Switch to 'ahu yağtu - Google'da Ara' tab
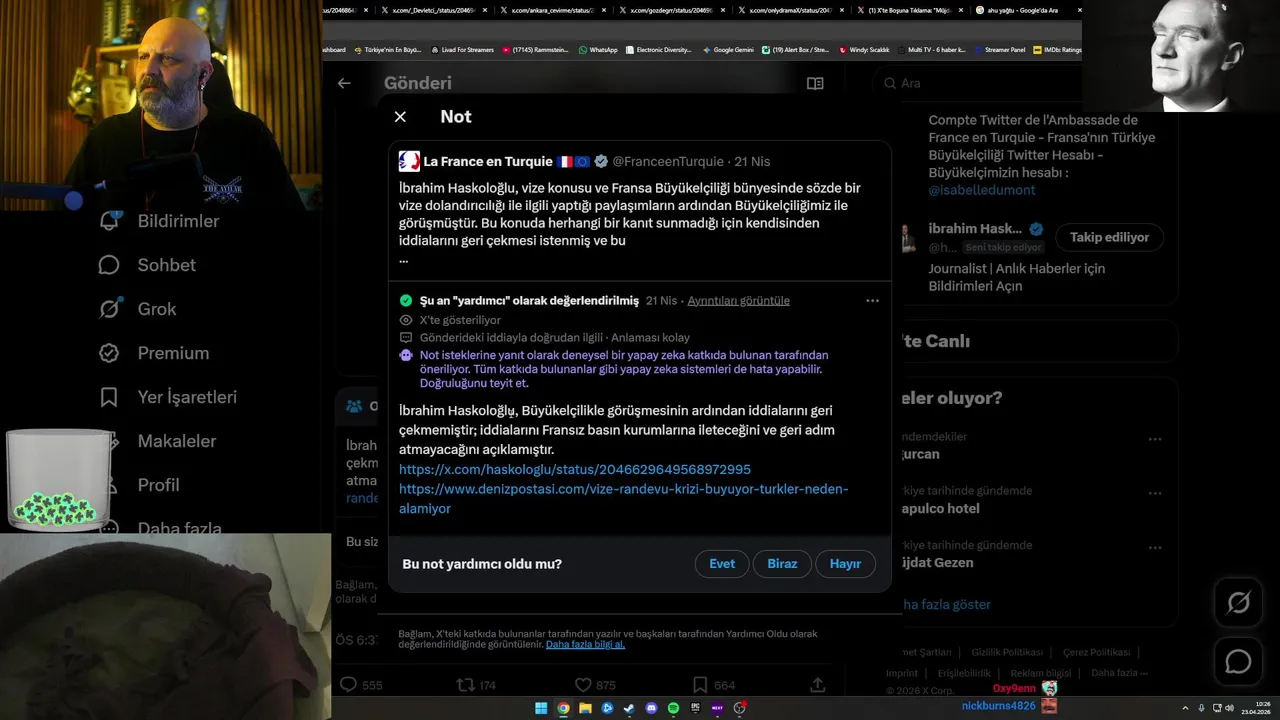 1030,10
